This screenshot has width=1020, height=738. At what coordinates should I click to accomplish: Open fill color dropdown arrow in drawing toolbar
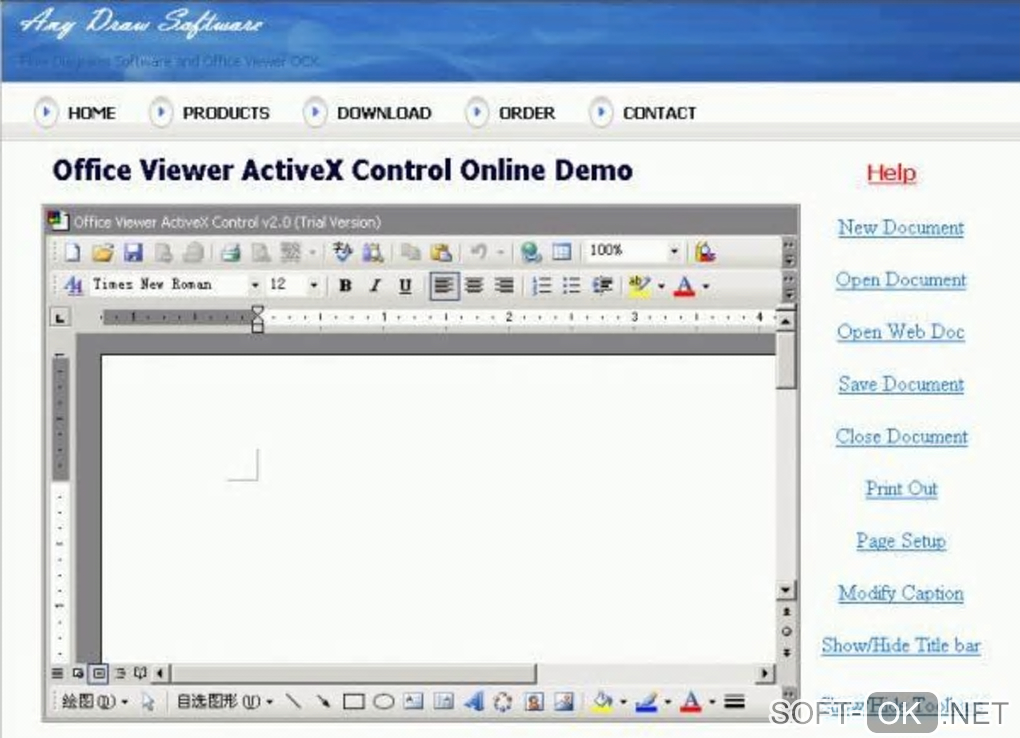(623, 702)
